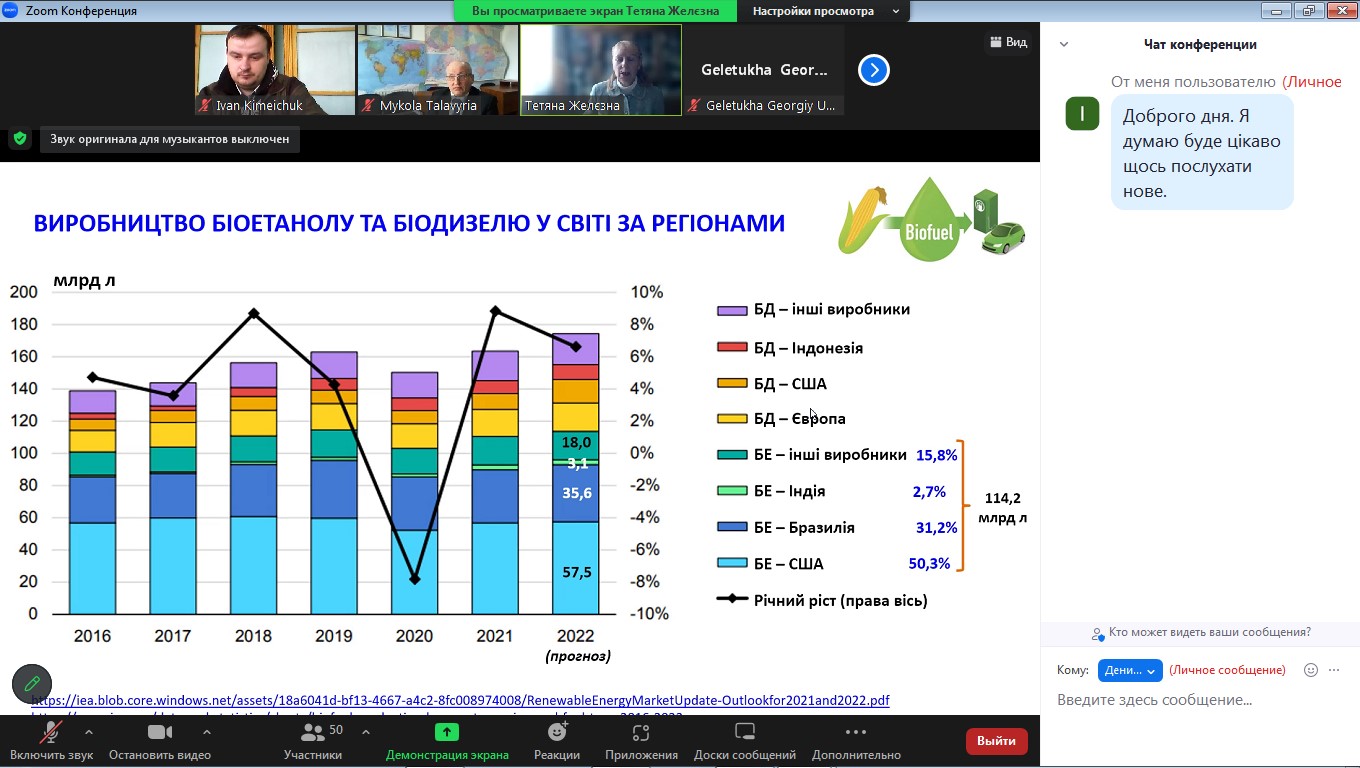Open the Участники participants list
This screenshot has height=768, width=1360.
313,741
